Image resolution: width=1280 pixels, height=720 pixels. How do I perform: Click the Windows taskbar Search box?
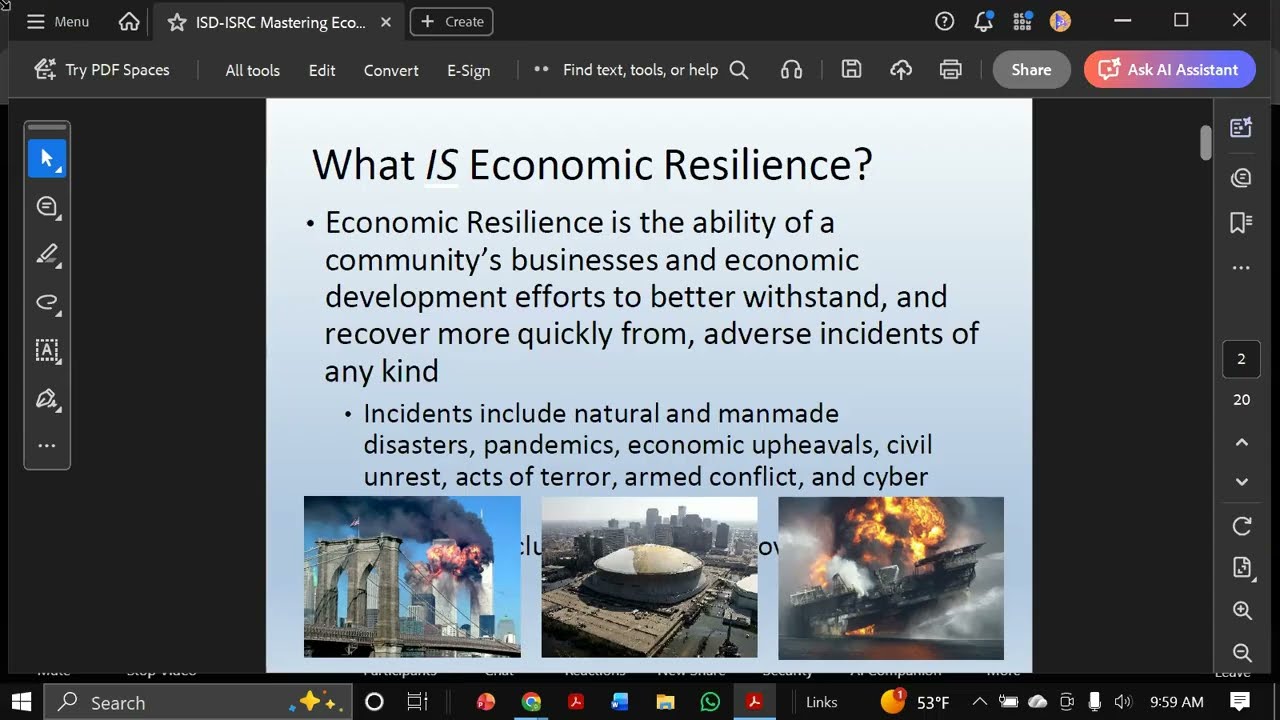[x=198, y=702]
